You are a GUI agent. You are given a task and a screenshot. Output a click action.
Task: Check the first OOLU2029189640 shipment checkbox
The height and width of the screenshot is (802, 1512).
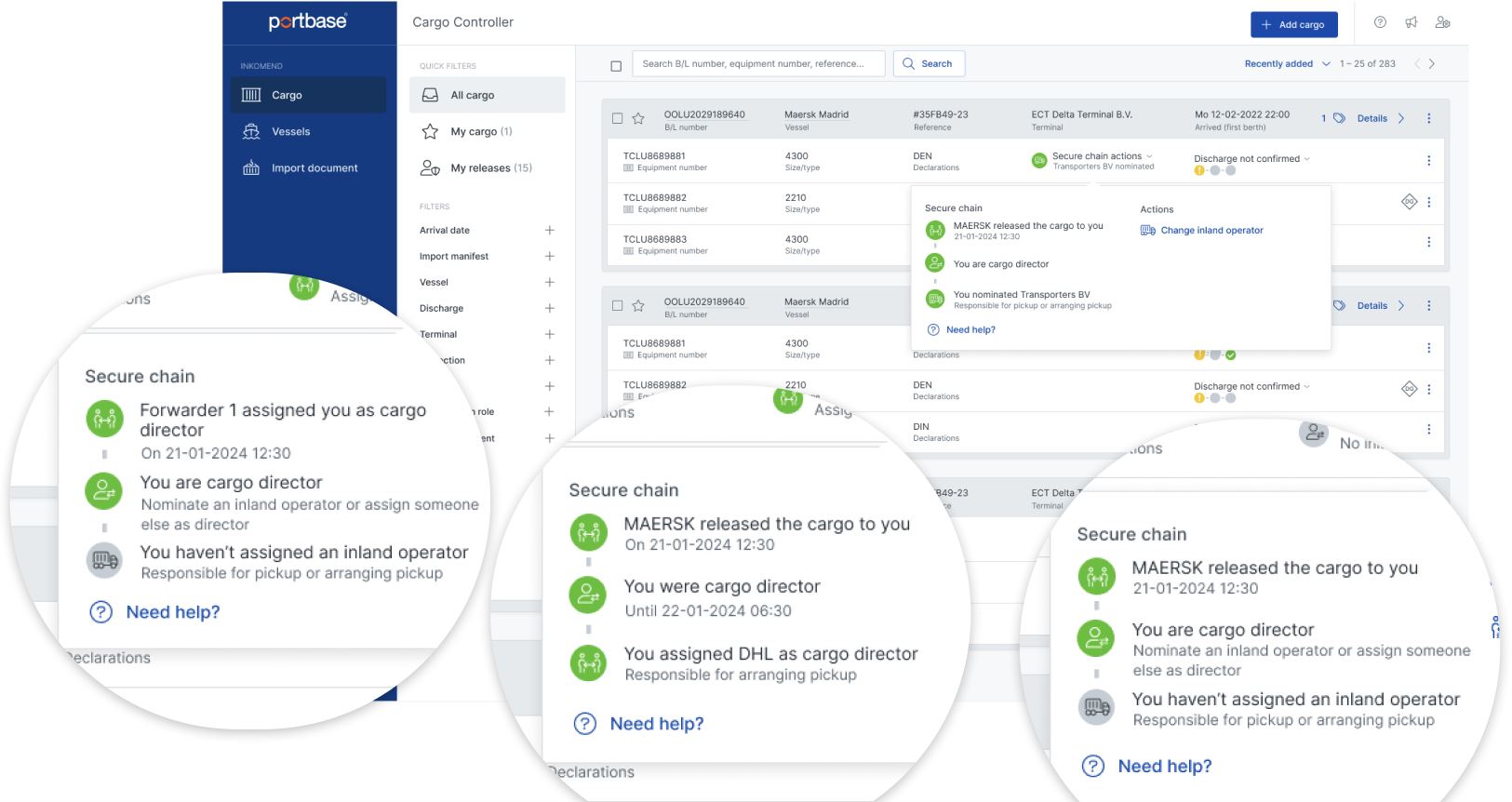[617, 118]
